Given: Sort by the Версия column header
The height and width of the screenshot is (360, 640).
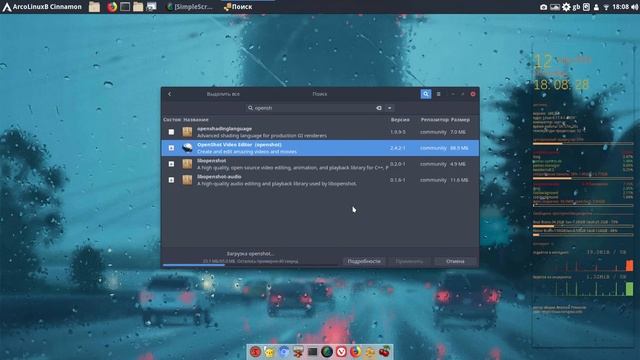Looking at the screenshot, I should click(x=400, y=120).
